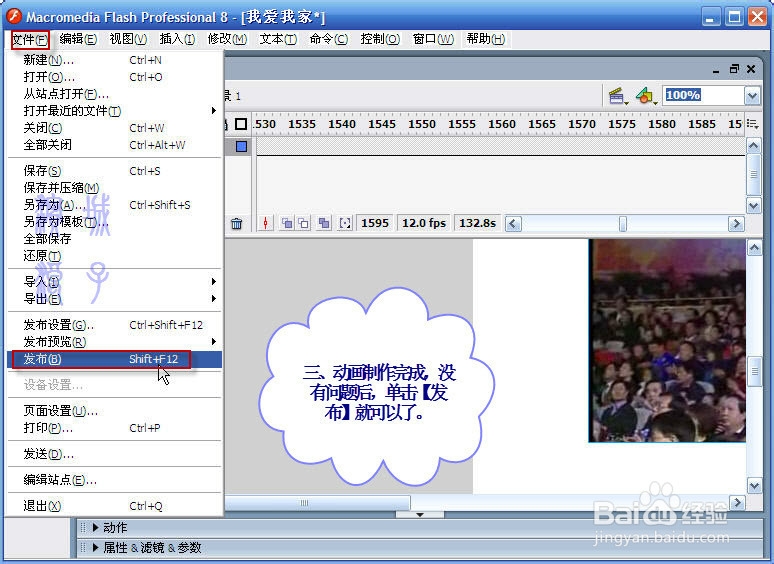
Task: Click frame 1550 on the timeline ruler
Action: [422, 124]
